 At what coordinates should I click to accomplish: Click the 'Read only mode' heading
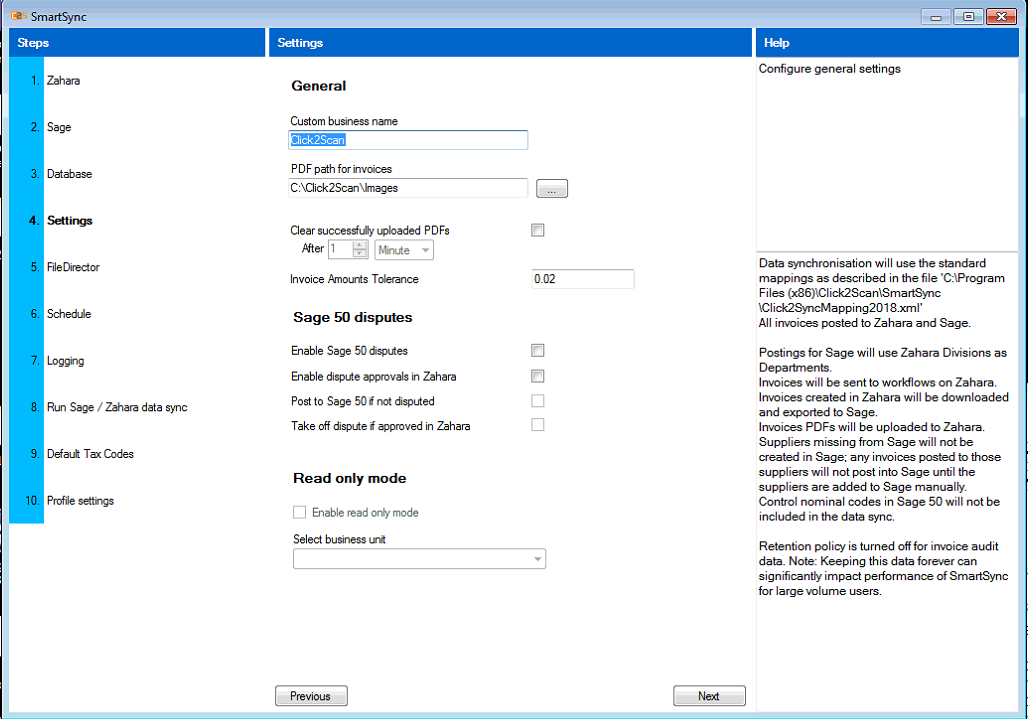click(x=349, y=478)
